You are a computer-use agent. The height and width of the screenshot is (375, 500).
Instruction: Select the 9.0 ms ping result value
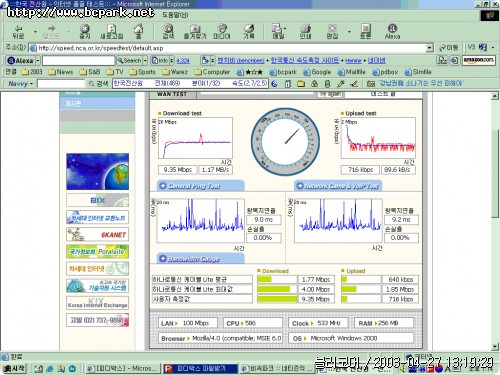(264, 220)
